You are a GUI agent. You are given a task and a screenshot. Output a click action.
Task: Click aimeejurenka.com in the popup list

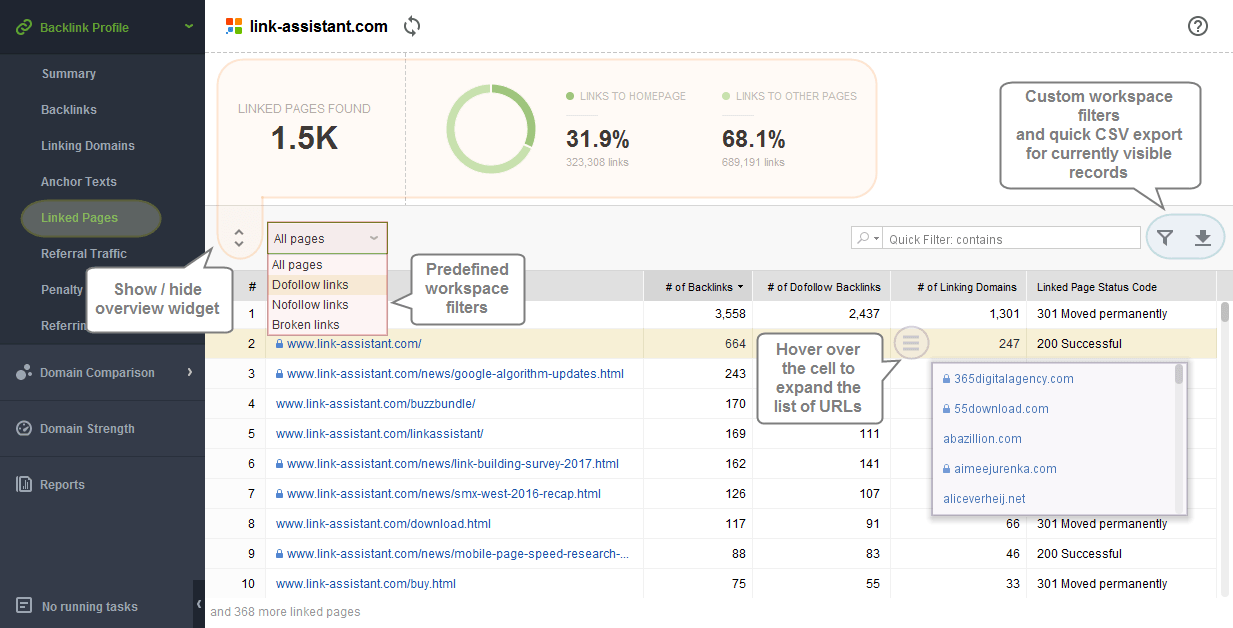(1005, 469)
